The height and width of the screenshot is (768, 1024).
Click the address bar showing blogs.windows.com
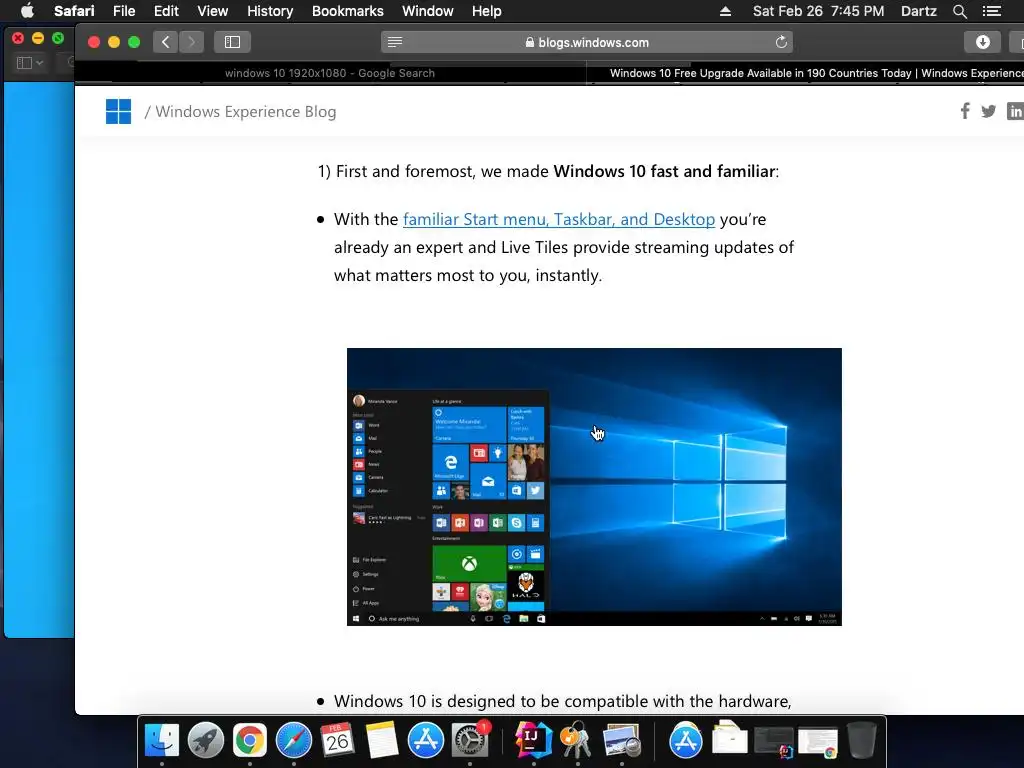point(586,42)
